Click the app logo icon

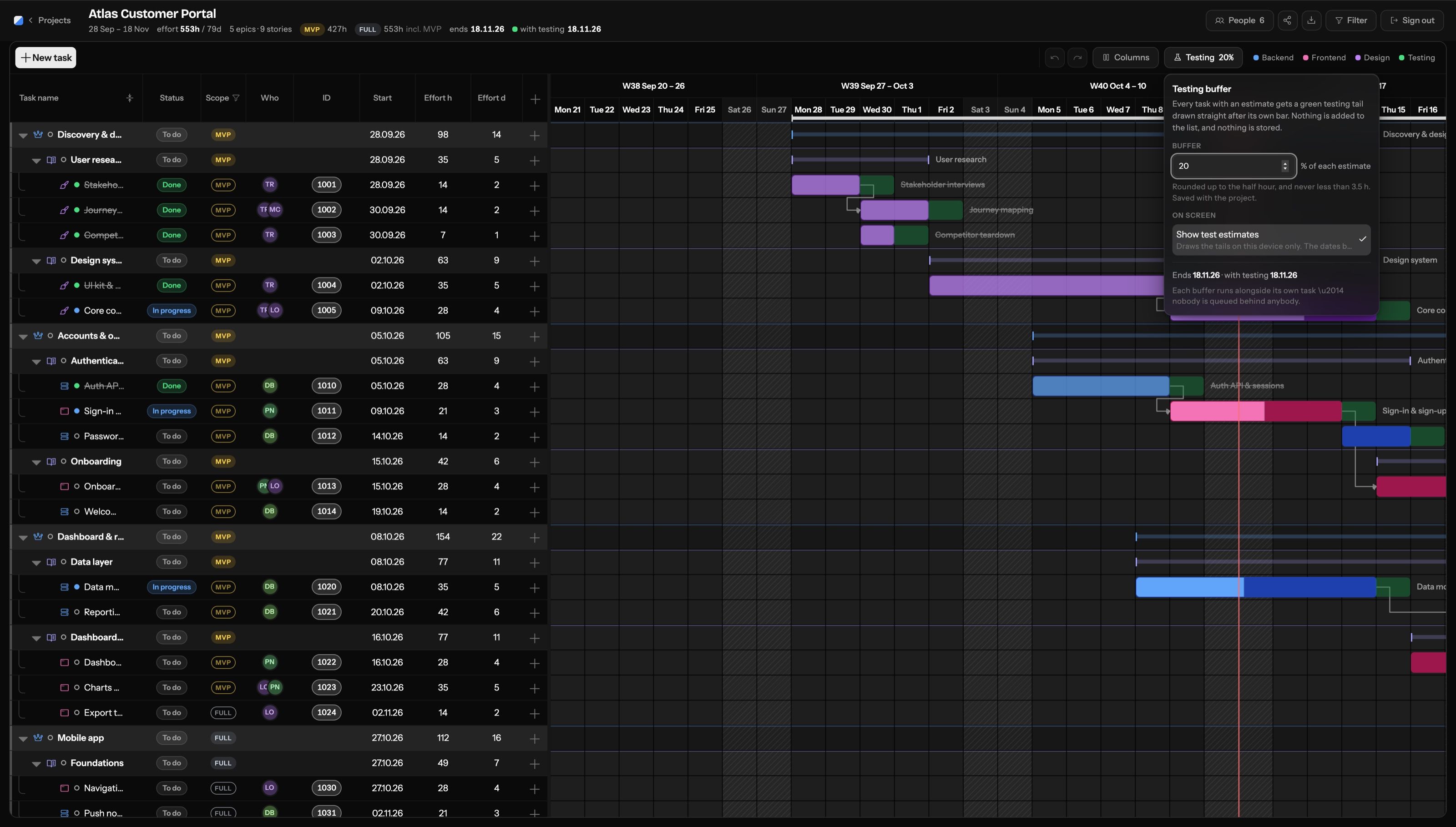click(19, 20)
